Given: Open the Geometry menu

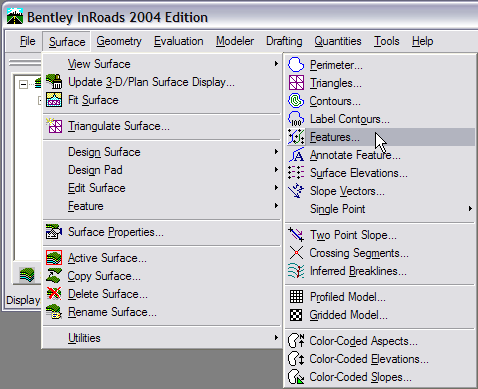Looking at the screenshot, I should point(119,41).
